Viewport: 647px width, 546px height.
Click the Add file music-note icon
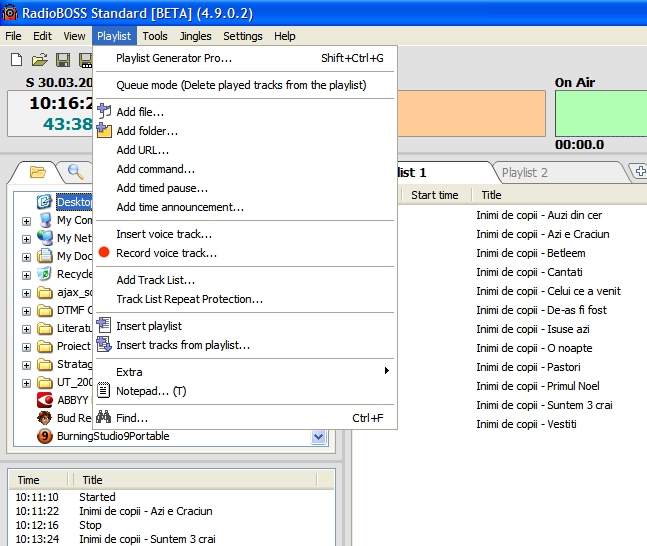(104, 111)
